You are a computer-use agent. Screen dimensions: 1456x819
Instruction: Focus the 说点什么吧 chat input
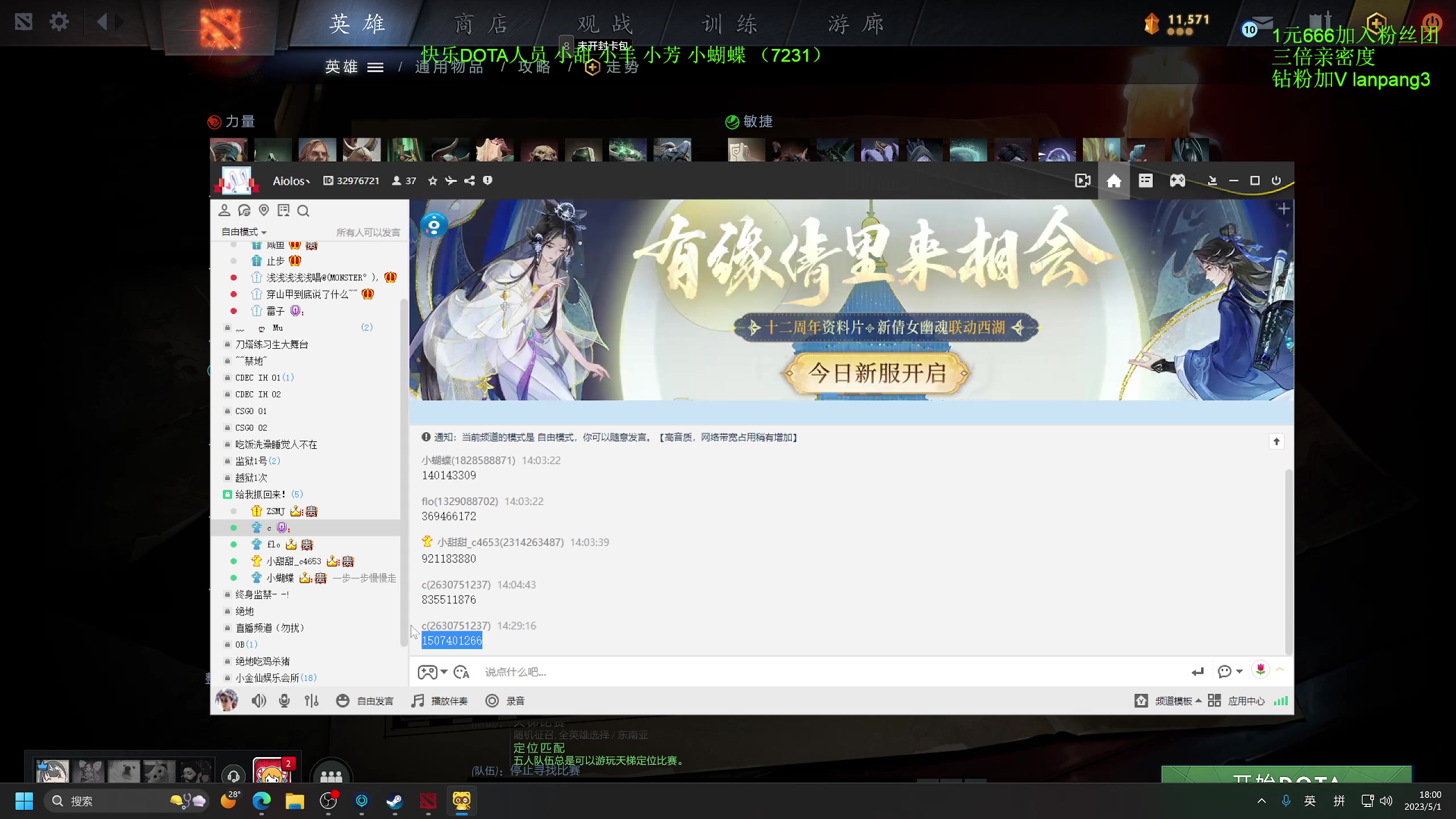click(830, 672)
